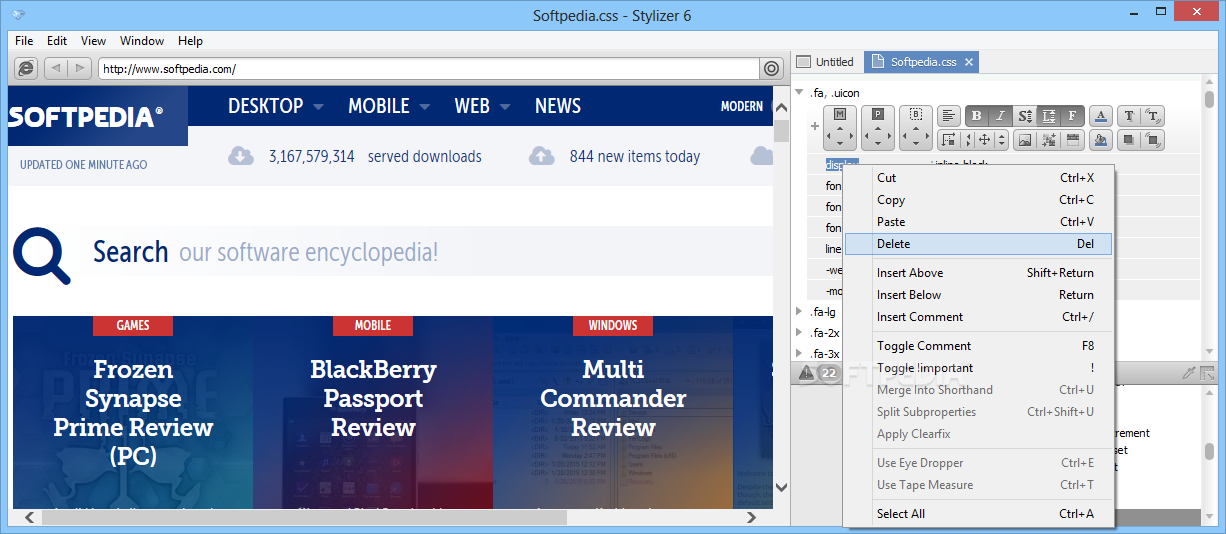This screenshot has height=534, width=1226.
Task: Click the search magnifier on Softpedia page
Action: [42, 256]
